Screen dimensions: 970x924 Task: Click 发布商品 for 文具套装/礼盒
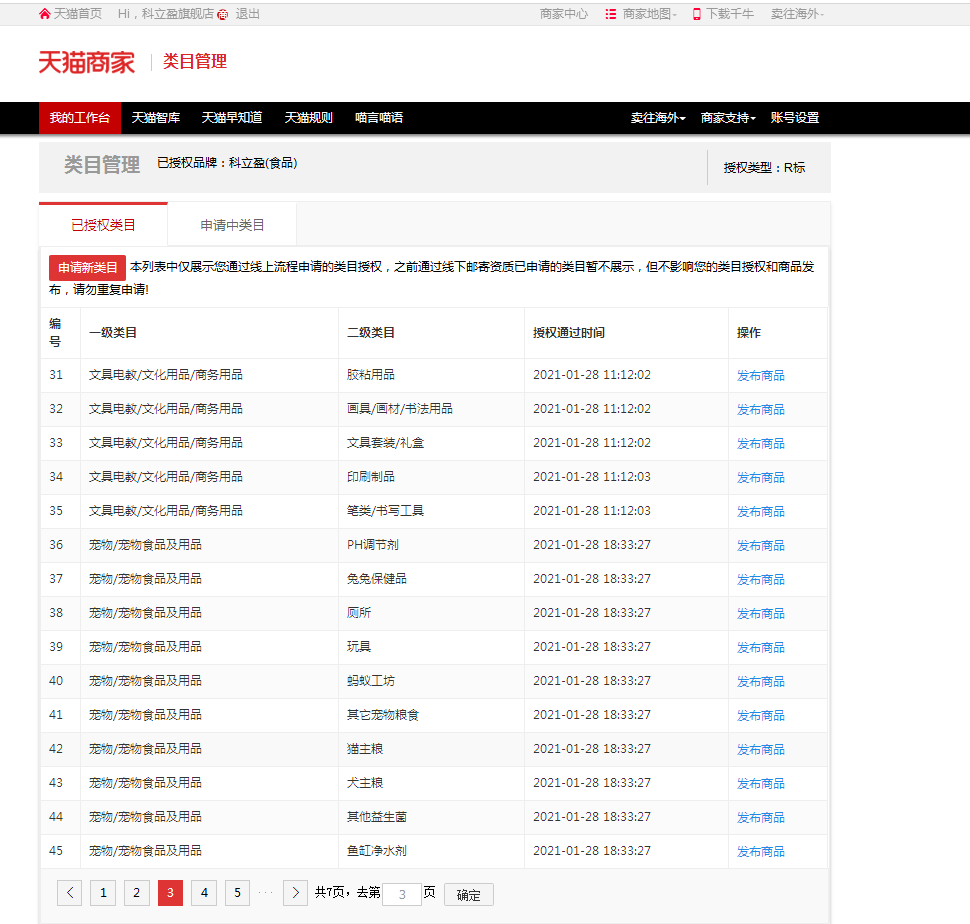(x=760, y=443)
